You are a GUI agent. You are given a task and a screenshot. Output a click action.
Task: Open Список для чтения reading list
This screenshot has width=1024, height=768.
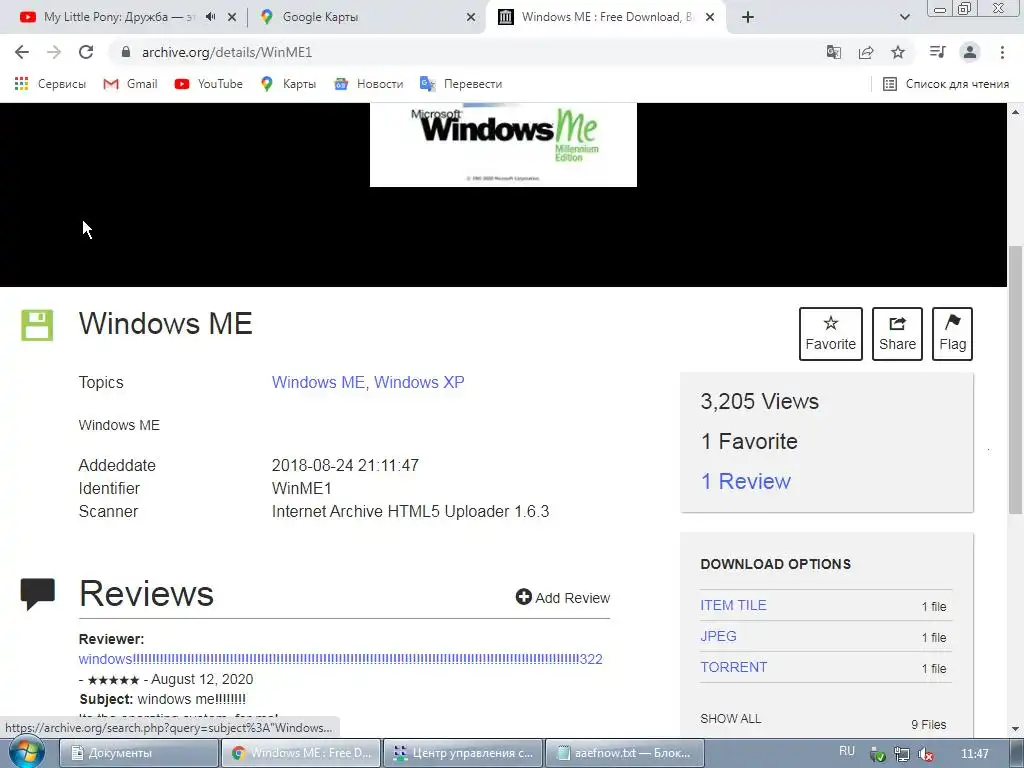(946, 84)
